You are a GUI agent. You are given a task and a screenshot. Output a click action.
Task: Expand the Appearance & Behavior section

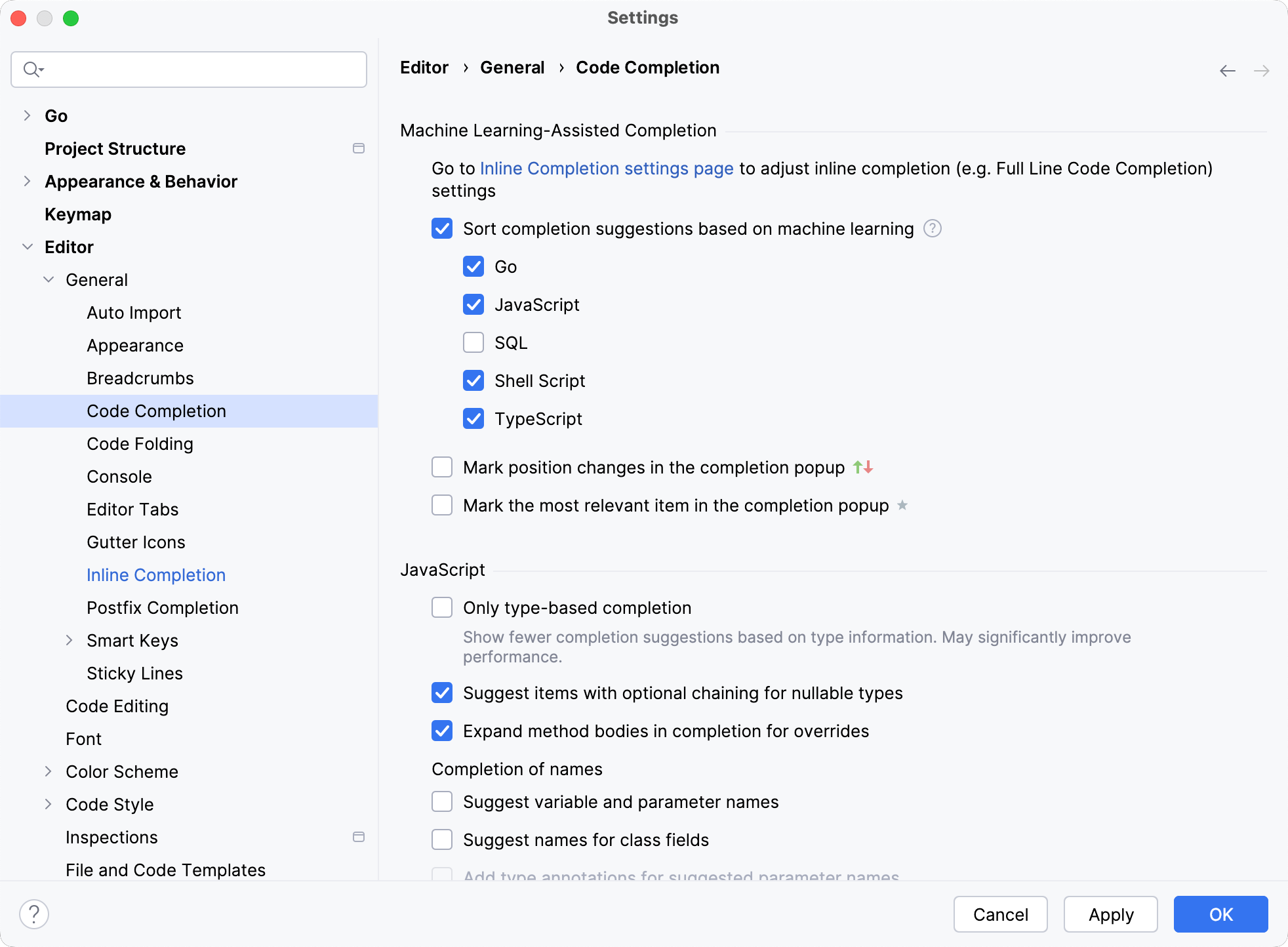28,181
